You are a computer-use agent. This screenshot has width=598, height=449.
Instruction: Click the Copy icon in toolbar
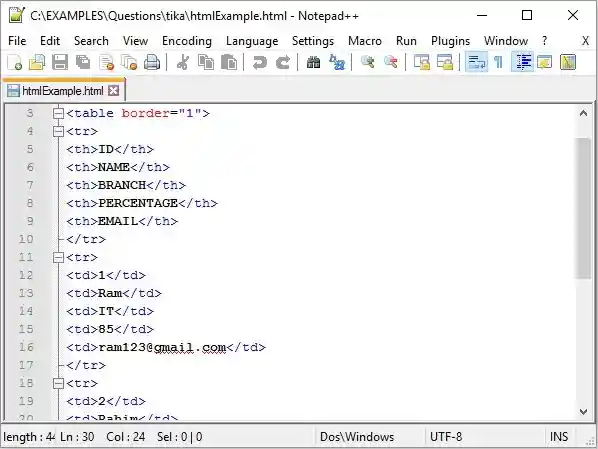point(206,62)
